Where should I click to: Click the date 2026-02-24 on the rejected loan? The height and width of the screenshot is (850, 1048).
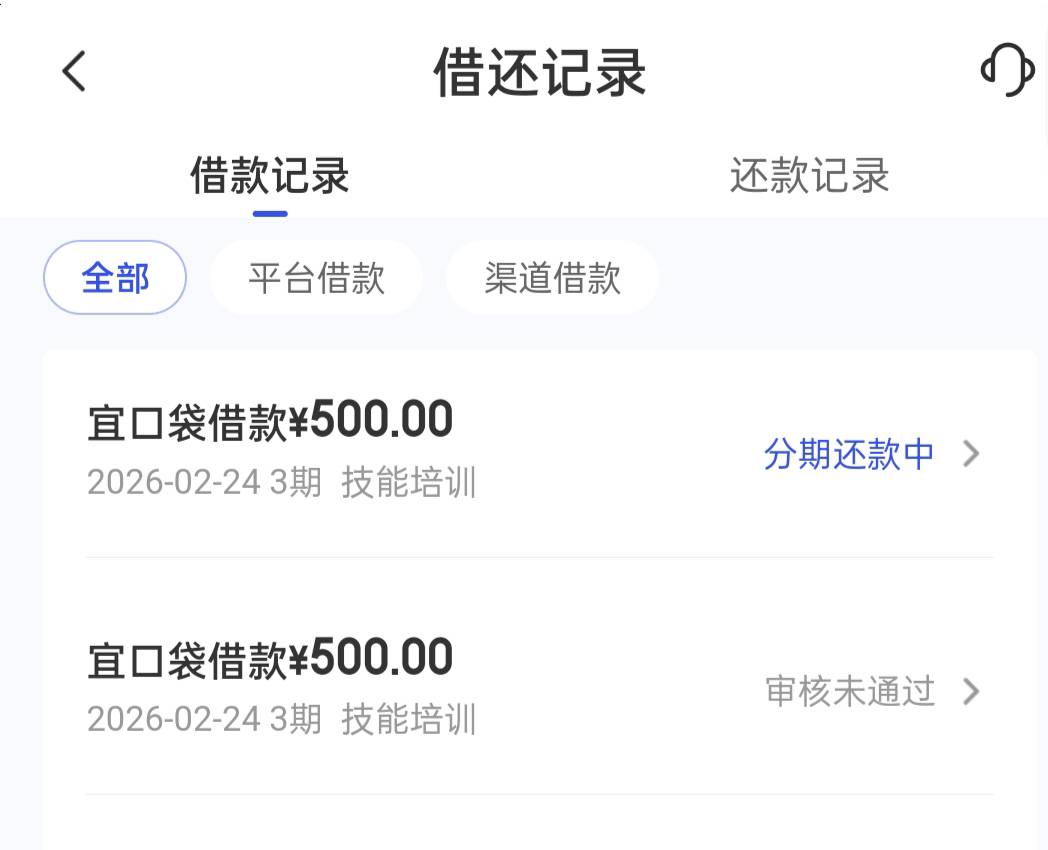pyautogui.click(x=174, y=720)
